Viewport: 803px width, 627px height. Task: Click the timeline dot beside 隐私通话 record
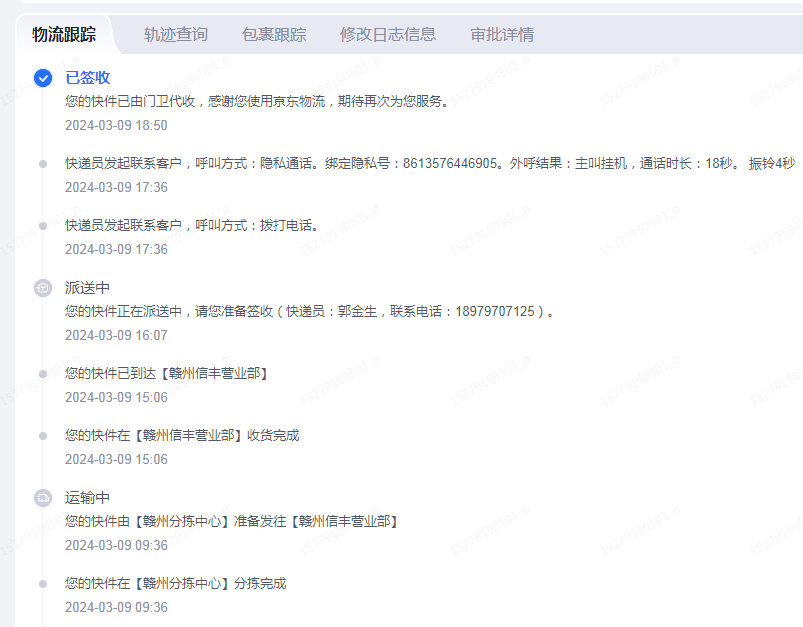pos(43,164)
